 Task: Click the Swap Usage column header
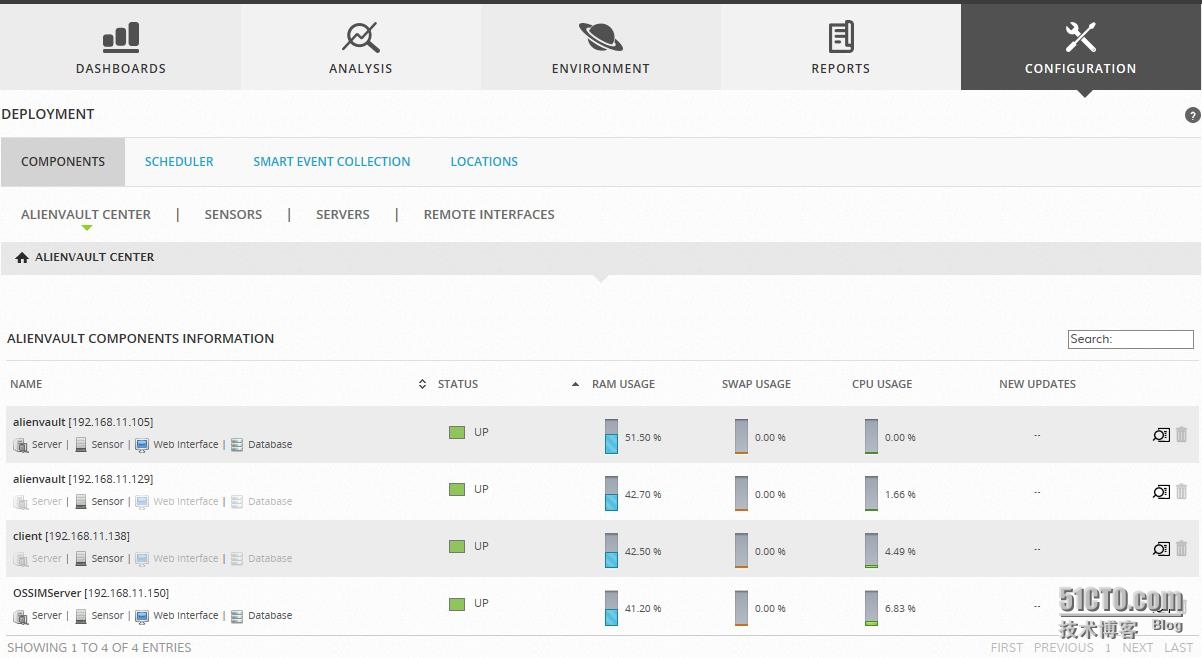[x=756, y=384]
